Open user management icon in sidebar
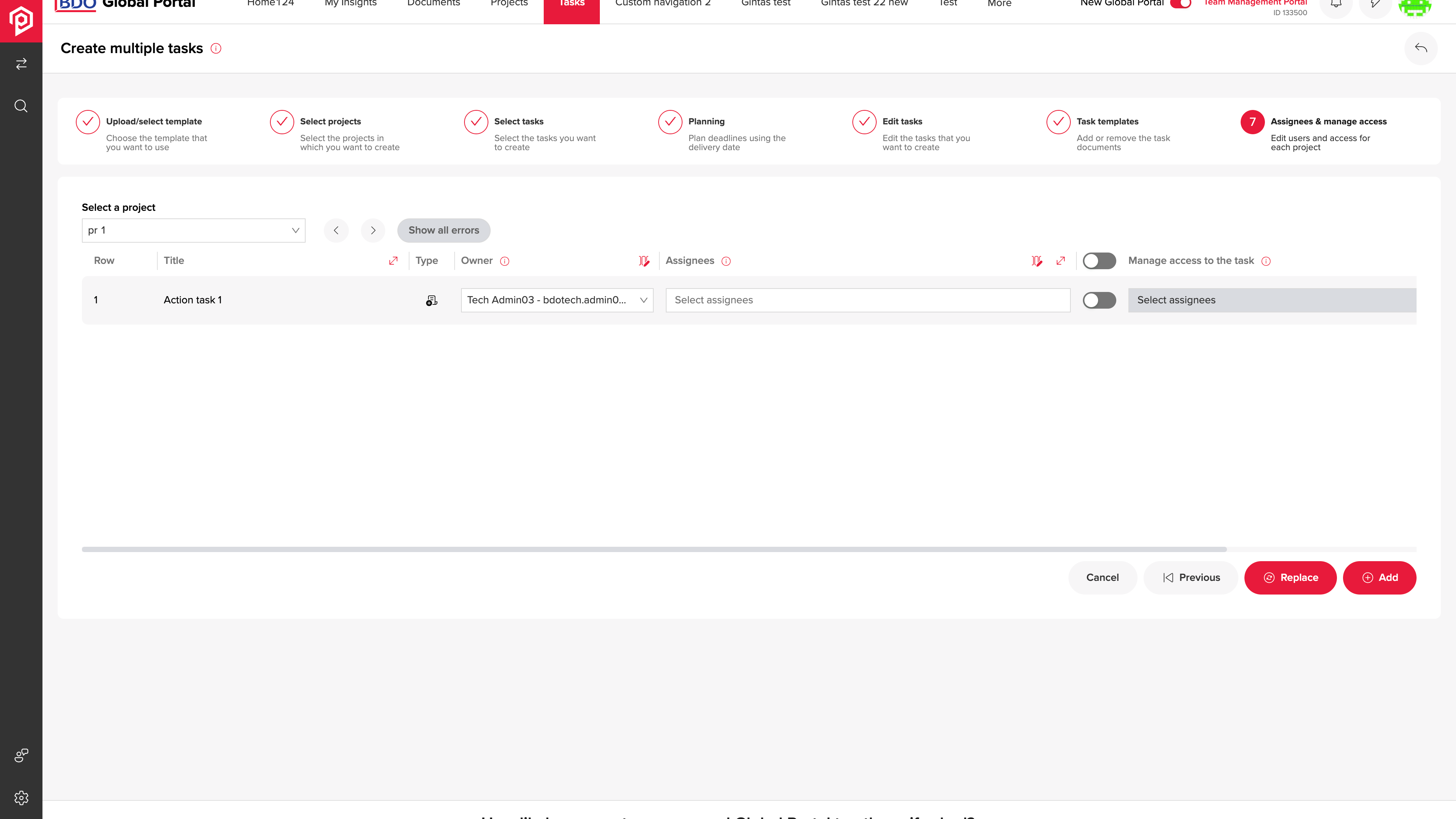 pyautogui.click(x=21, y=755)
